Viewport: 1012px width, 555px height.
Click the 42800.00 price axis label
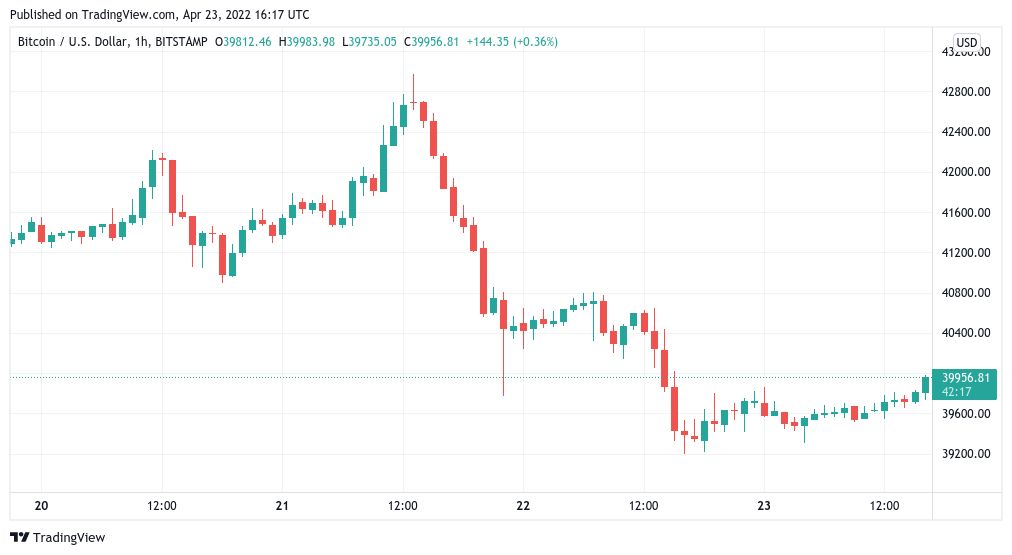[x=962, y=91]
